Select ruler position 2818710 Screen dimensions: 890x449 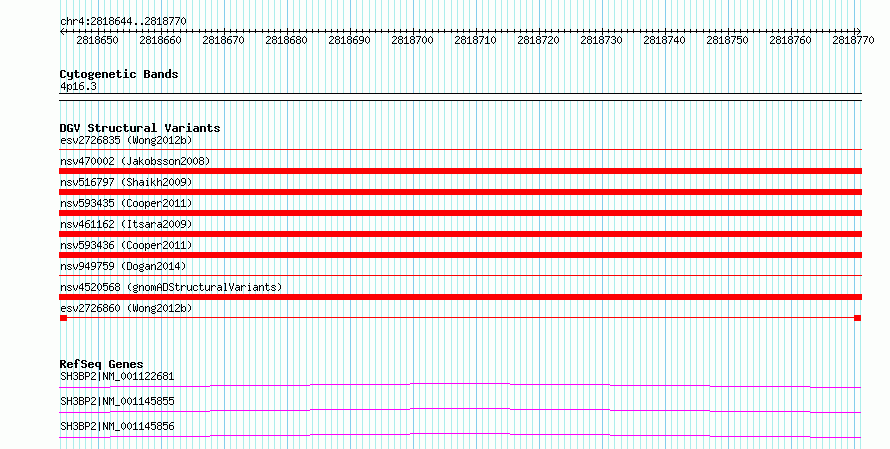[x=475, y=40]
